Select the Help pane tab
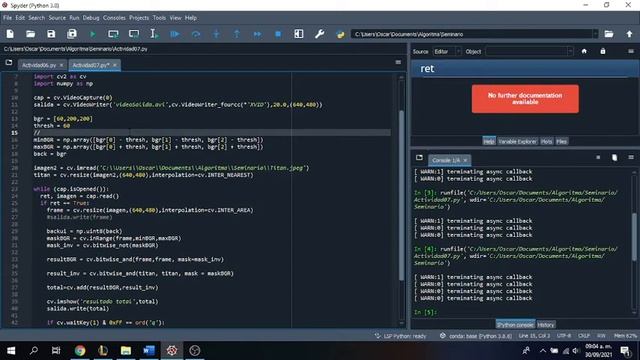 click(489, 142)
